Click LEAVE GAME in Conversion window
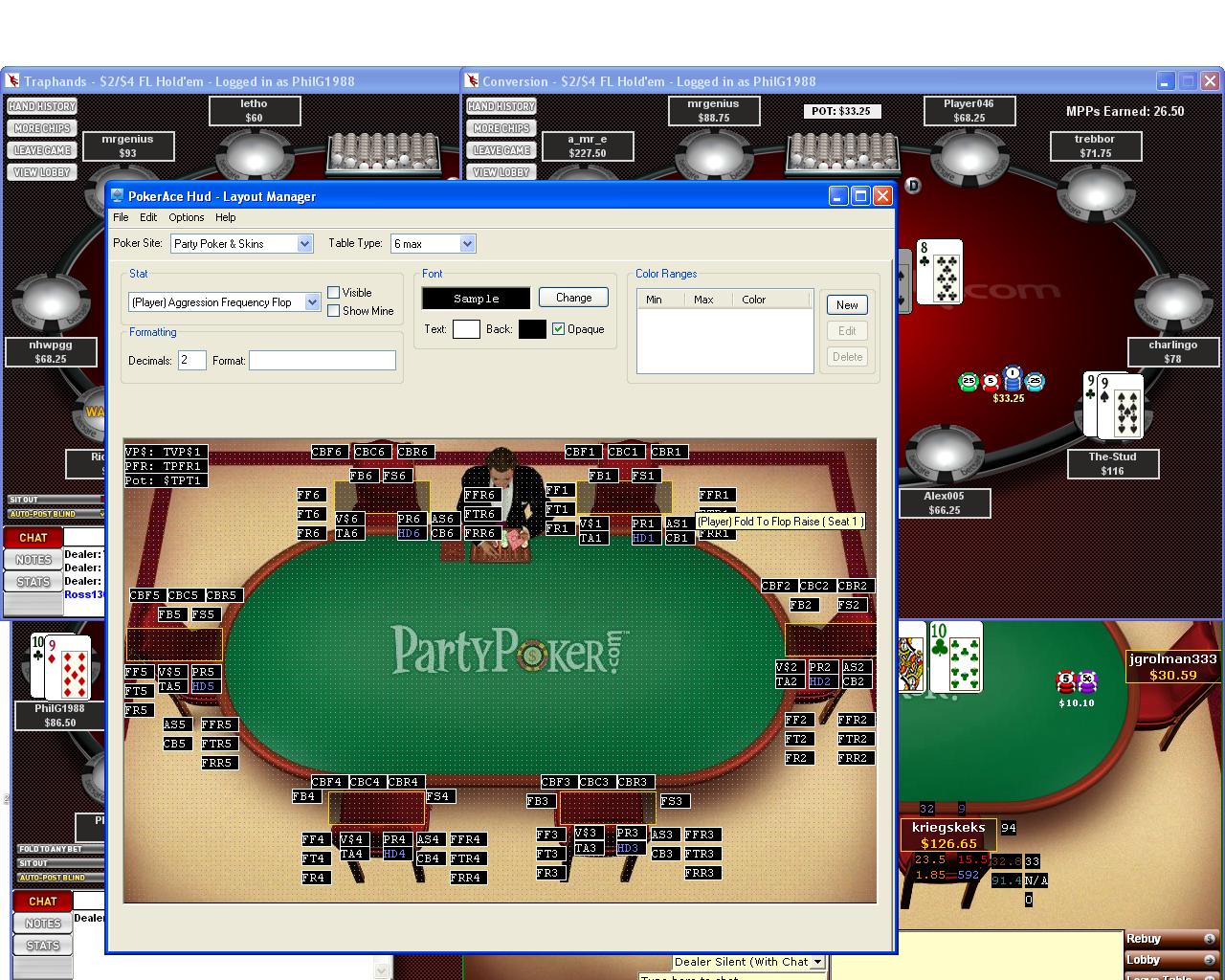Image resolution: width=1225 pixels, height=980 pixels. [x=501, y=150]
